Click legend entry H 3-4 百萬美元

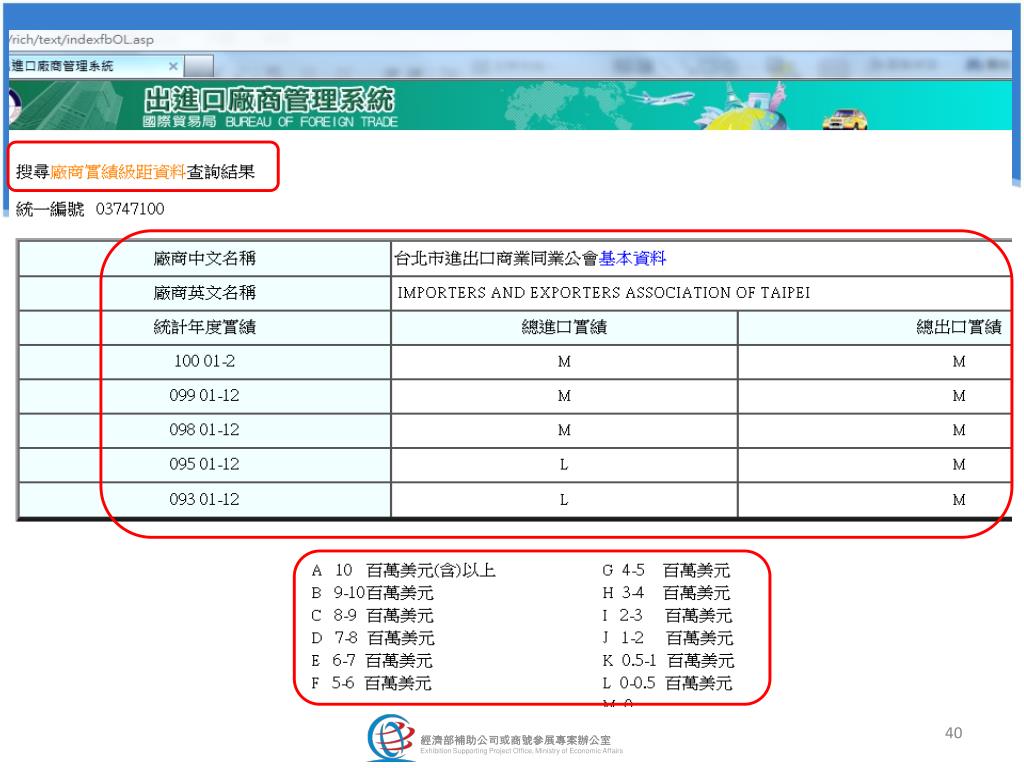point(666,593)
